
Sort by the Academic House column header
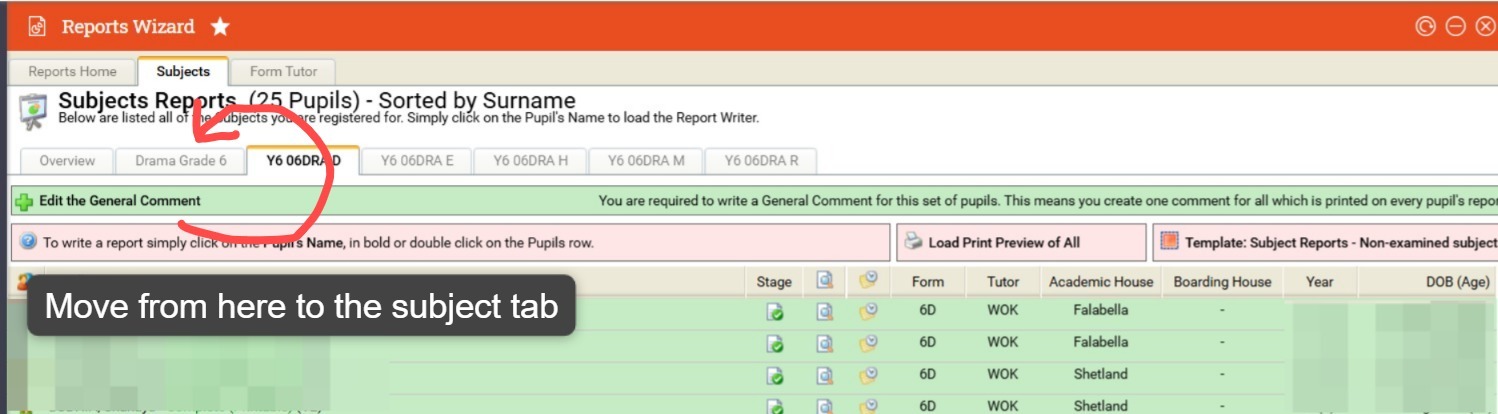(x=1100, y=282)
